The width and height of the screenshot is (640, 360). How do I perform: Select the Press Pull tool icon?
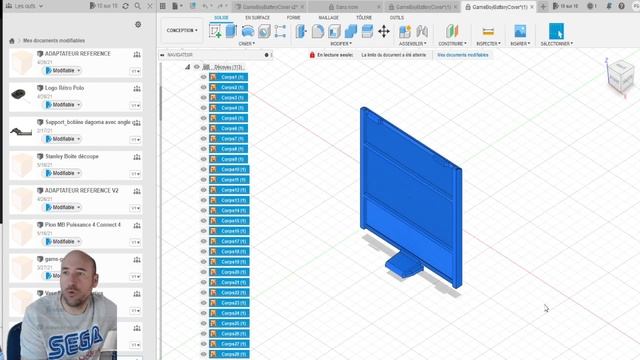click(x=301, y=31)
